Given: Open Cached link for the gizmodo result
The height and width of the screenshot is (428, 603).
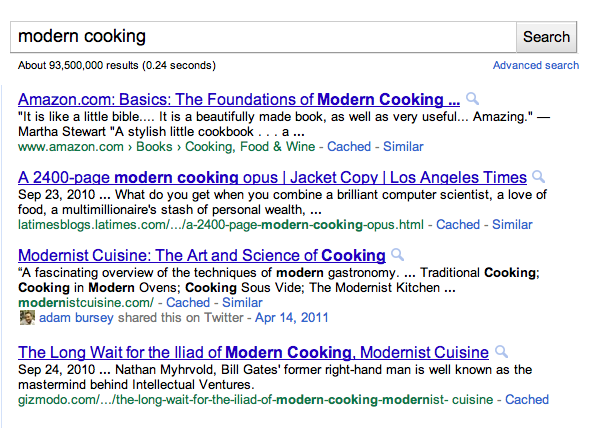Looking at the screenshot, I should [527, 399].
